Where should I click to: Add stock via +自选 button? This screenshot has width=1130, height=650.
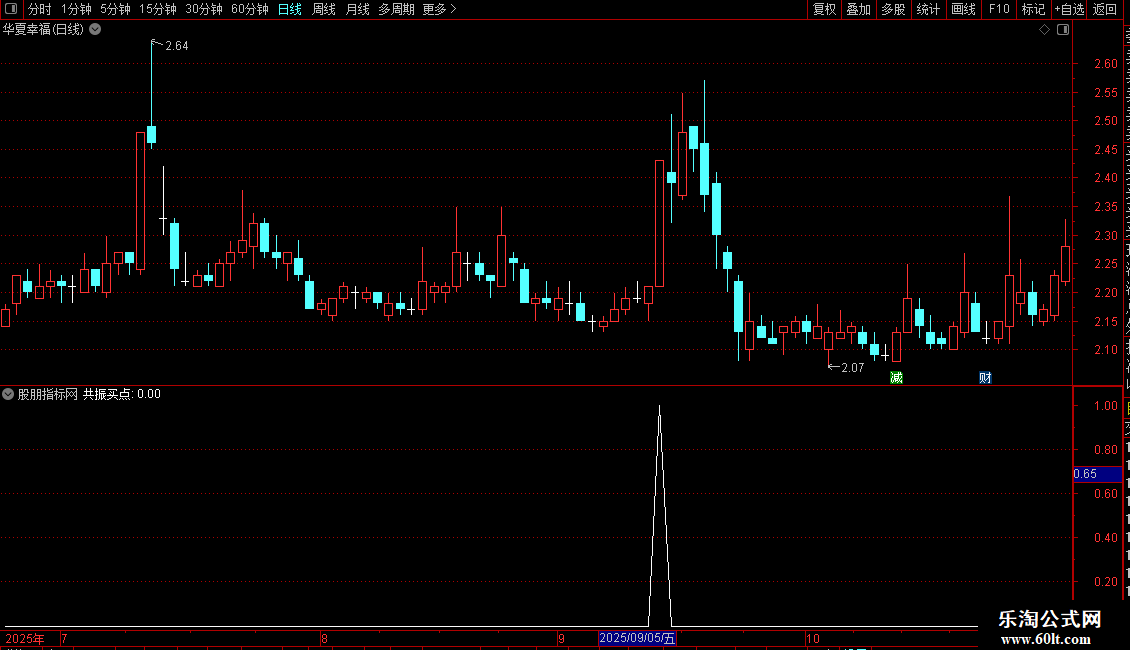[x=1069, y=9]
